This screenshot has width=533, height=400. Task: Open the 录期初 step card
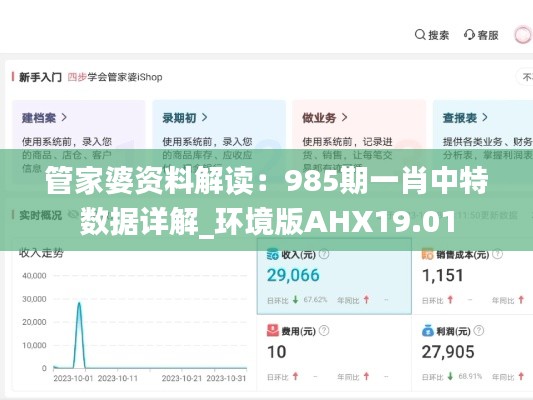(x=219, y=141)
